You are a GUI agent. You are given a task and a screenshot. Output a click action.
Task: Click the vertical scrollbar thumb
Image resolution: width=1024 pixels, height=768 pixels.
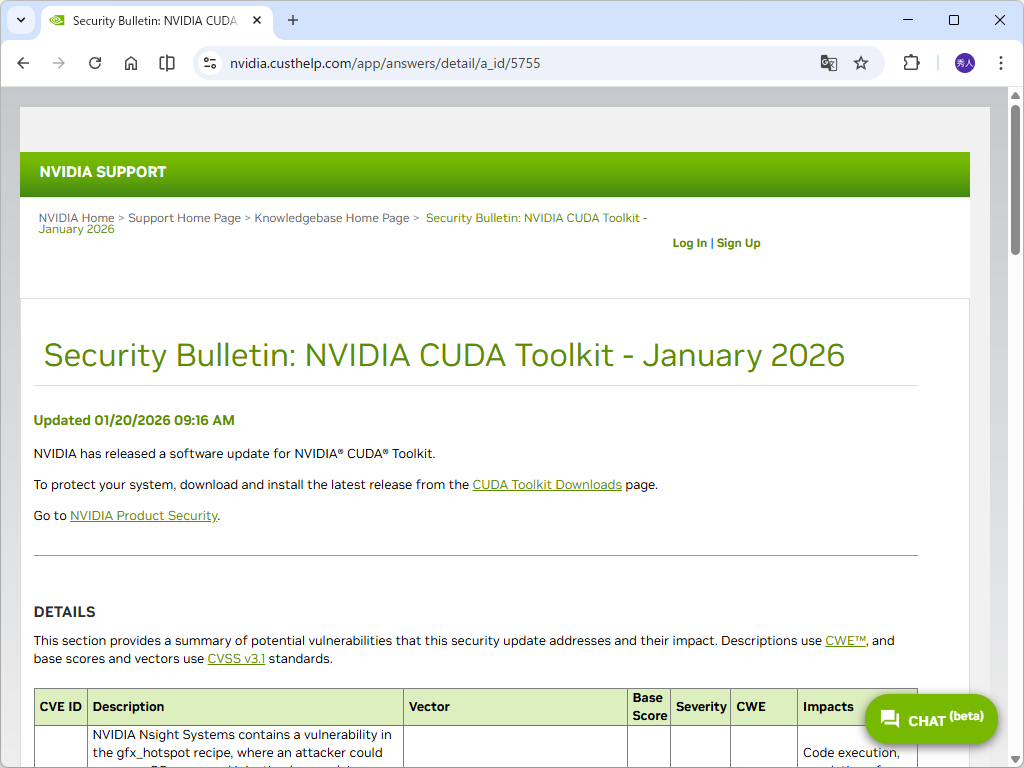click(x=1015, y=180)
